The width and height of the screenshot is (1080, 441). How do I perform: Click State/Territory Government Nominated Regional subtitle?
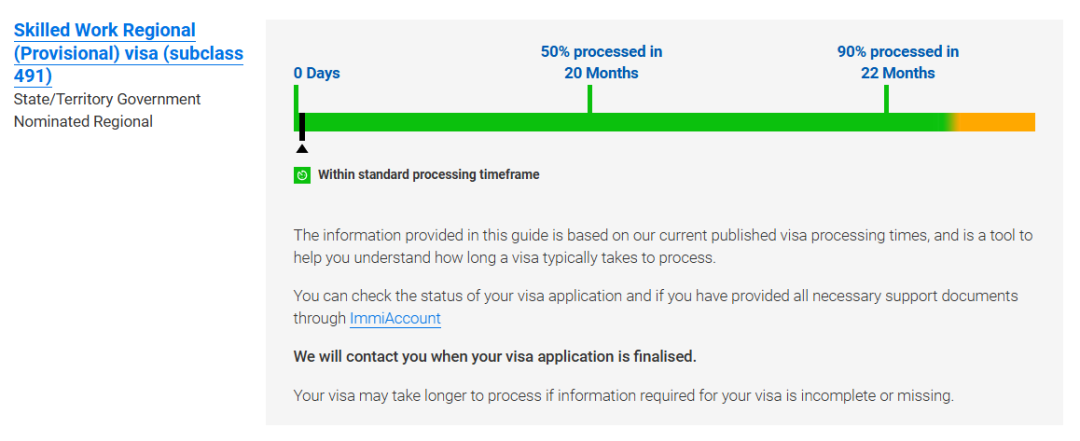click(107, 110)
